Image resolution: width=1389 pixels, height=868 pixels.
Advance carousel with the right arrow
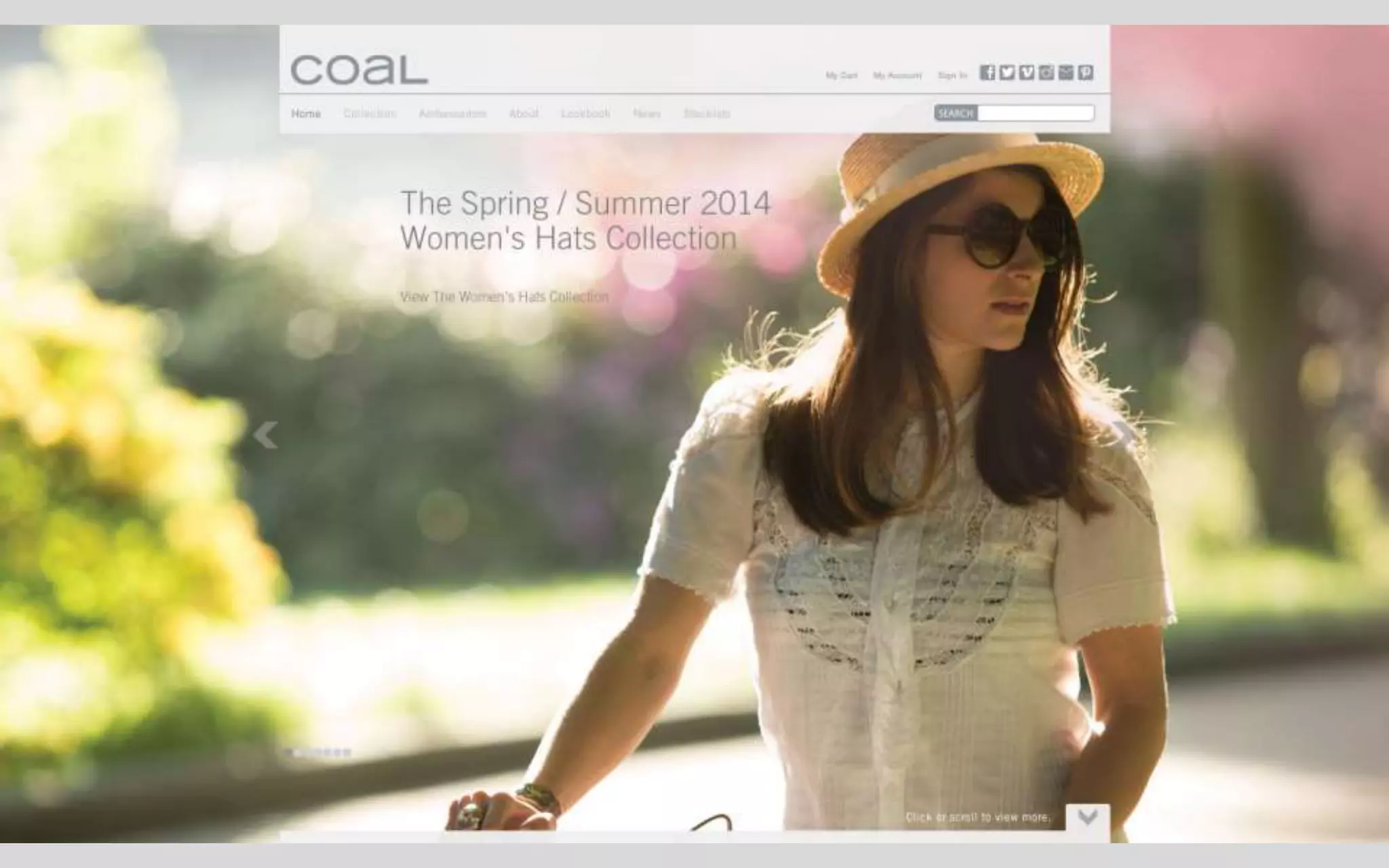[1125, 435]
